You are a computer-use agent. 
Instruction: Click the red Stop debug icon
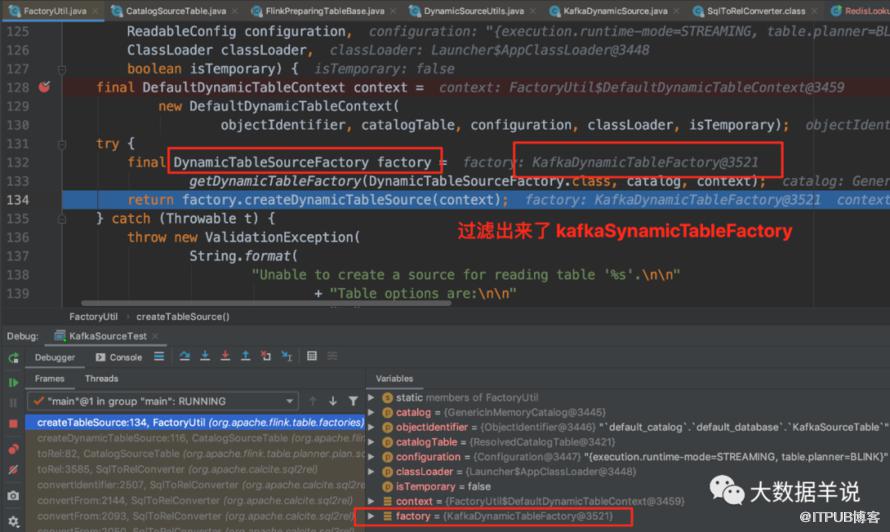coord(13,424)
